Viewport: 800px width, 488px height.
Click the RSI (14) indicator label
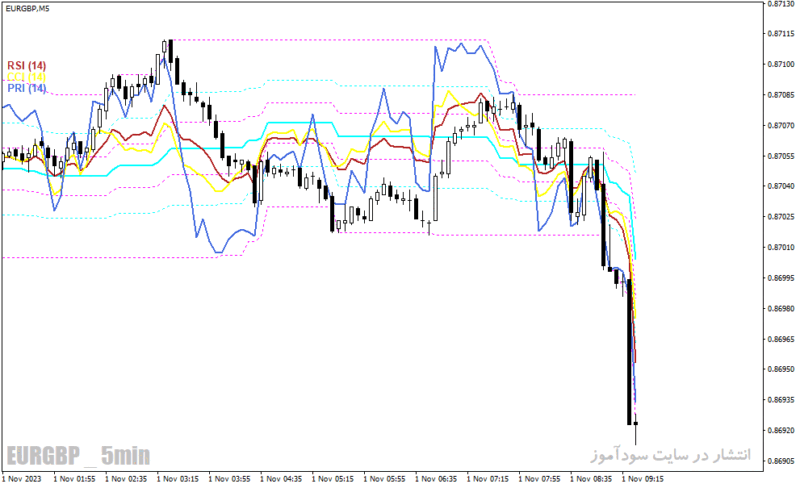coord(27,66)
